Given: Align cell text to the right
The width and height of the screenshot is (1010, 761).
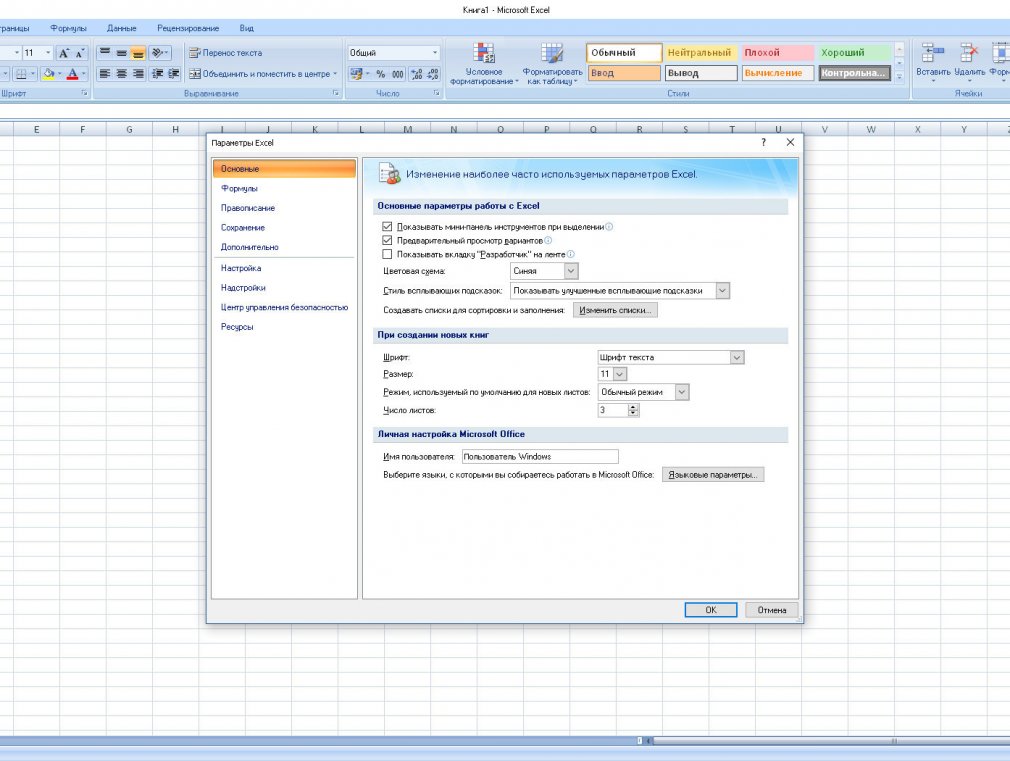Looking at the screenshot, I should point(138,74).
